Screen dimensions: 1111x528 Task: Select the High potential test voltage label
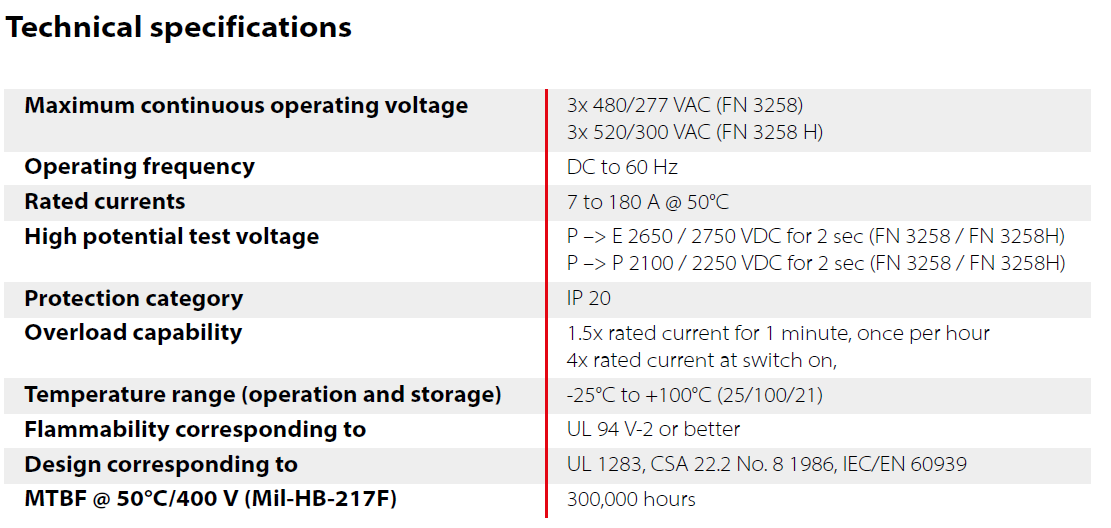pyautogui.click(x=171, y=237)
